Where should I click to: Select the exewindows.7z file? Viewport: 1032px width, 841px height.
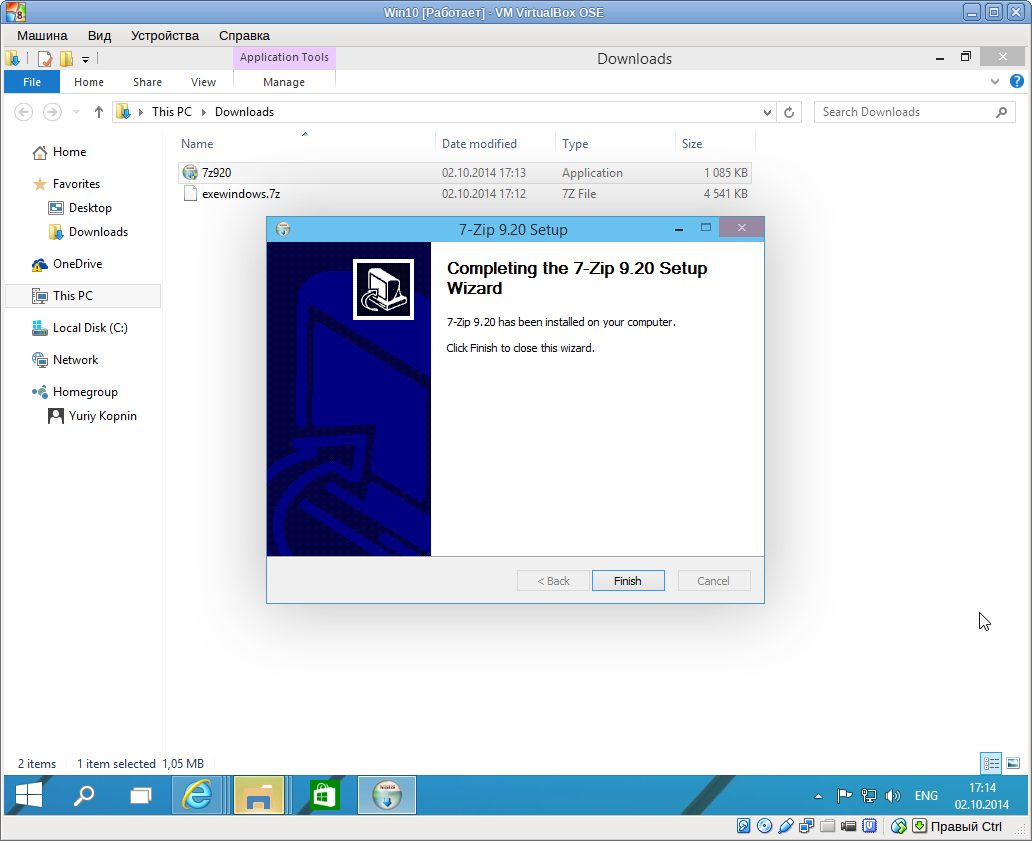pyautogui.click(x=465, y=193)
